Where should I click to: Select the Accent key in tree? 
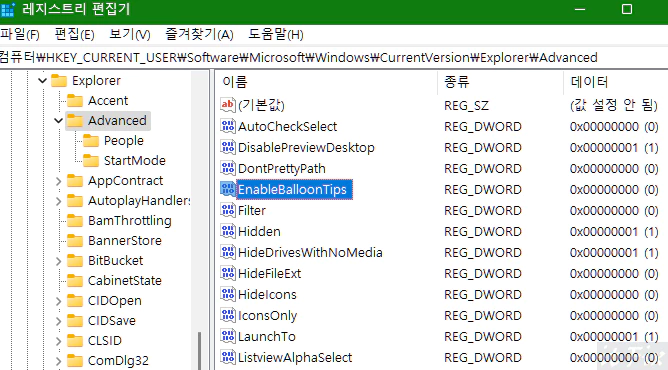(108, 100)
